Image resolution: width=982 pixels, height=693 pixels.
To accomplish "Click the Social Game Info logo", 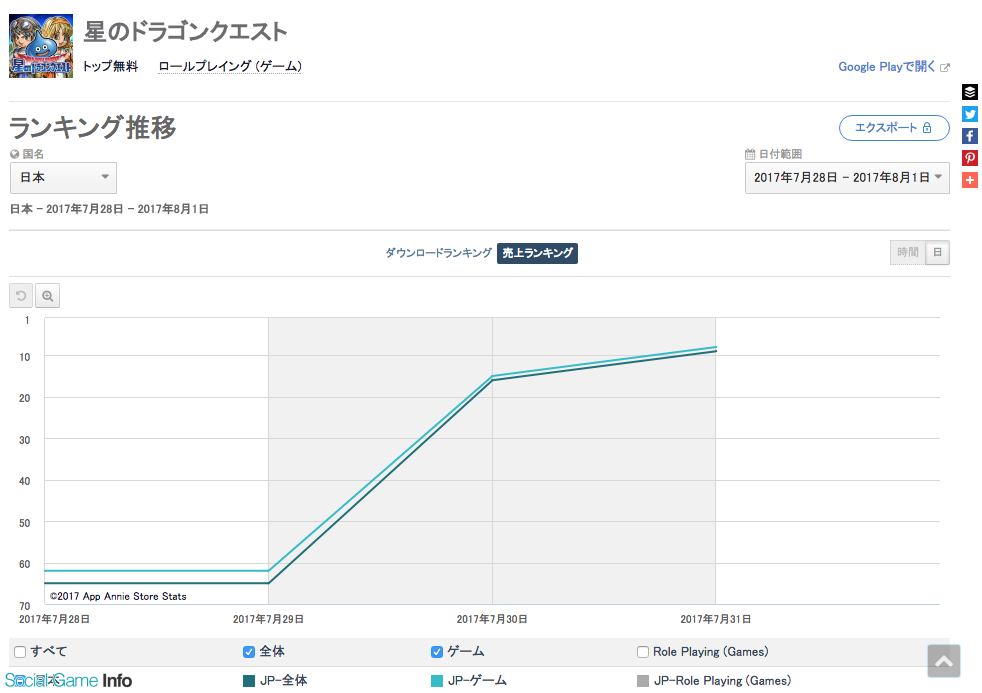I will (x=68, y=680).
